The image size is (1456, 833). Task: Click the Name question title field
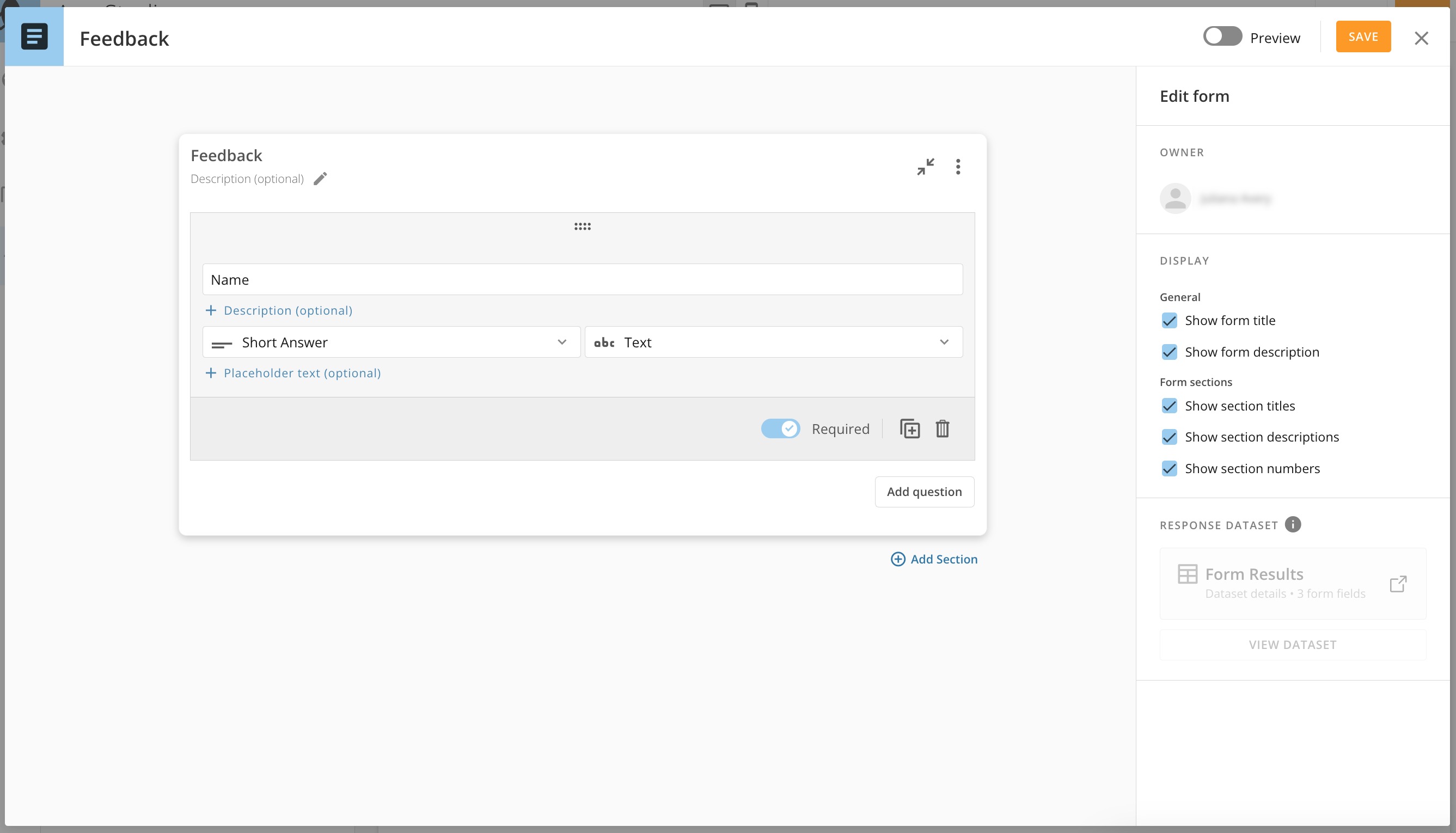click(x=583, y=280)
